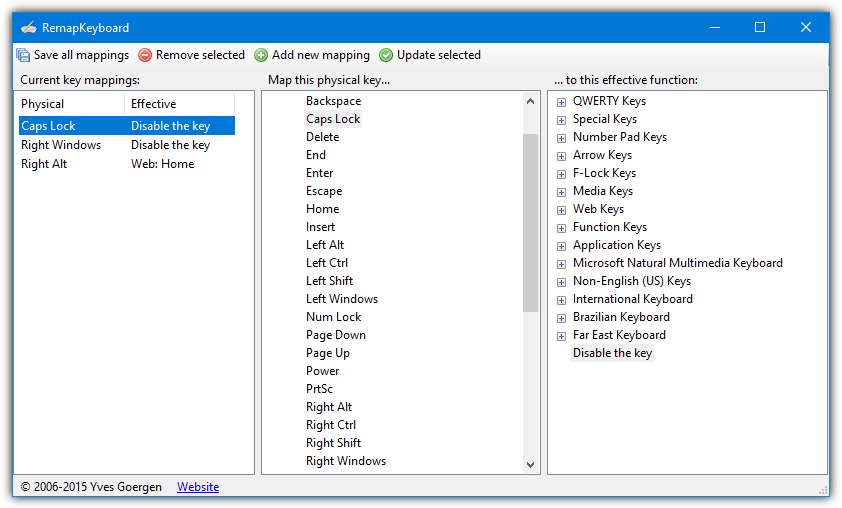The height and width of the screenshot is (508, 842).
Task: Select Power in physical key list
Action: point(323,371)
